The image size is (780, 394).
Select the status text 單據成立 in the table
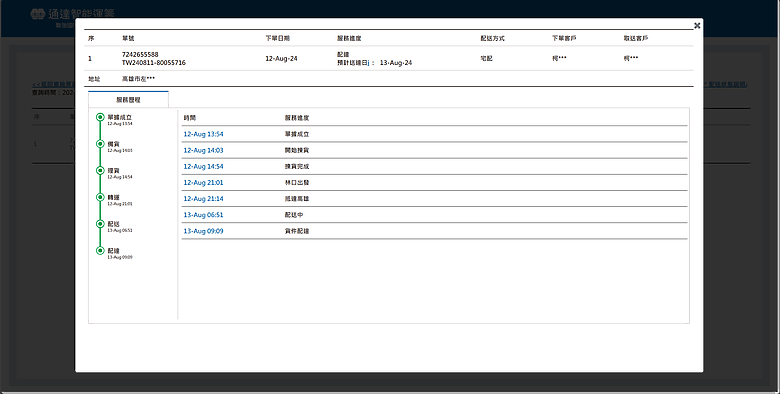point(297,134)
